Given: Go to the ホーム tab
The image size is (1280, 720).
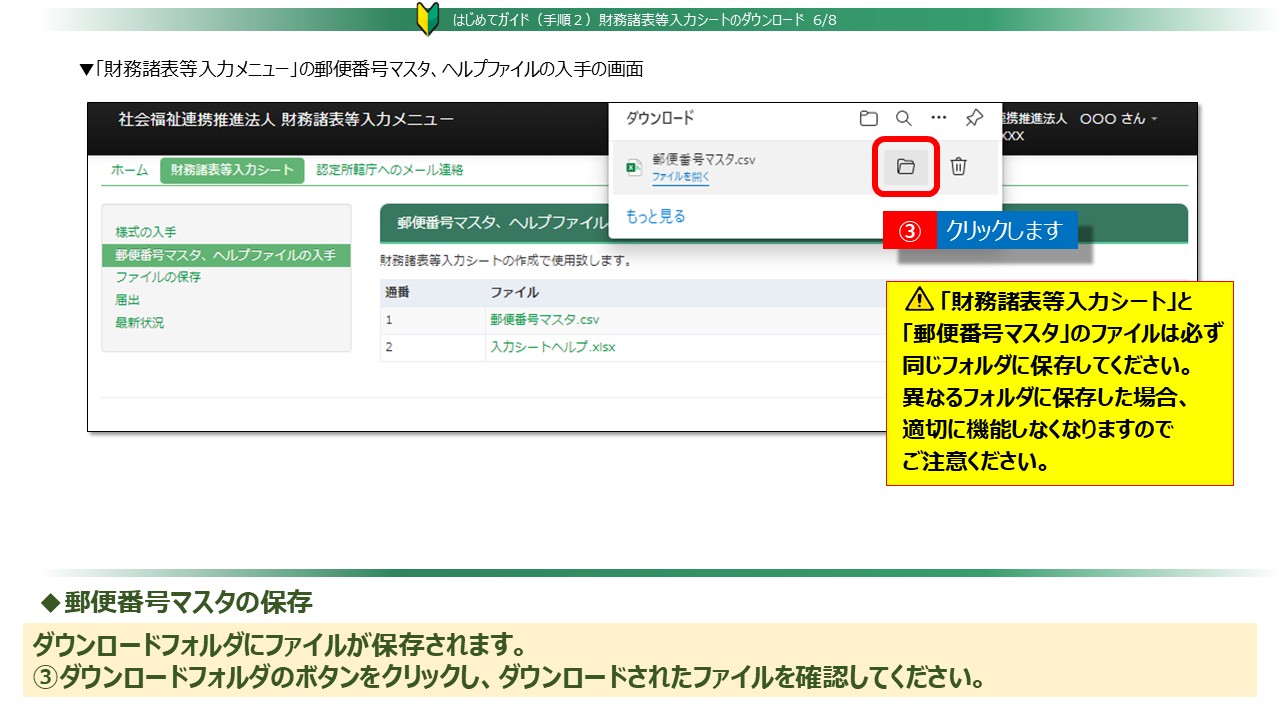Looking at the screenshot, I should click(x=129, y=170).
